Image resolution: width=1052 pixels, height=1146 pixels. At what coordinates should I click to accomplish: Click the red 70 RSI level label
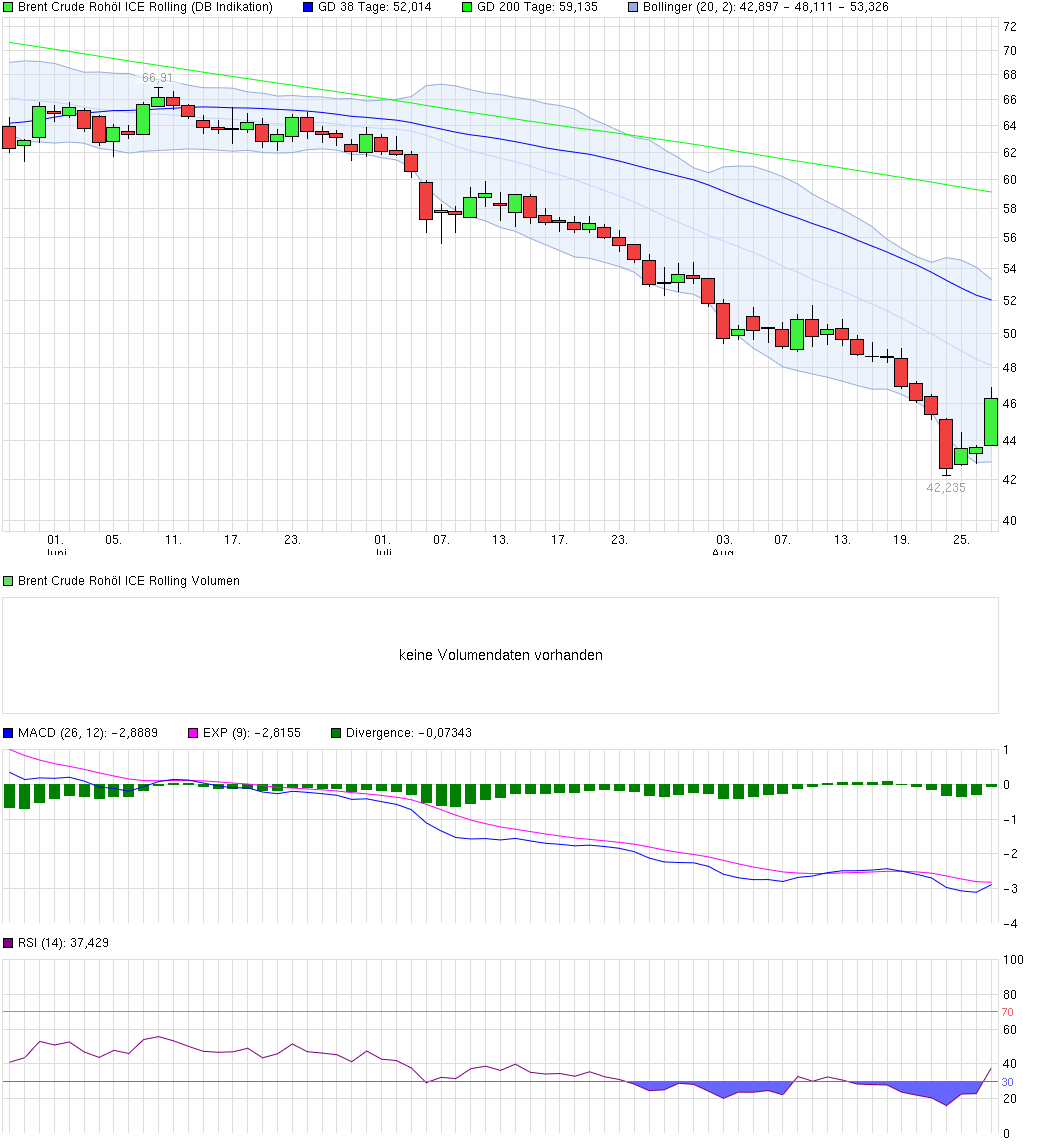click(x=1007, y=1012)
